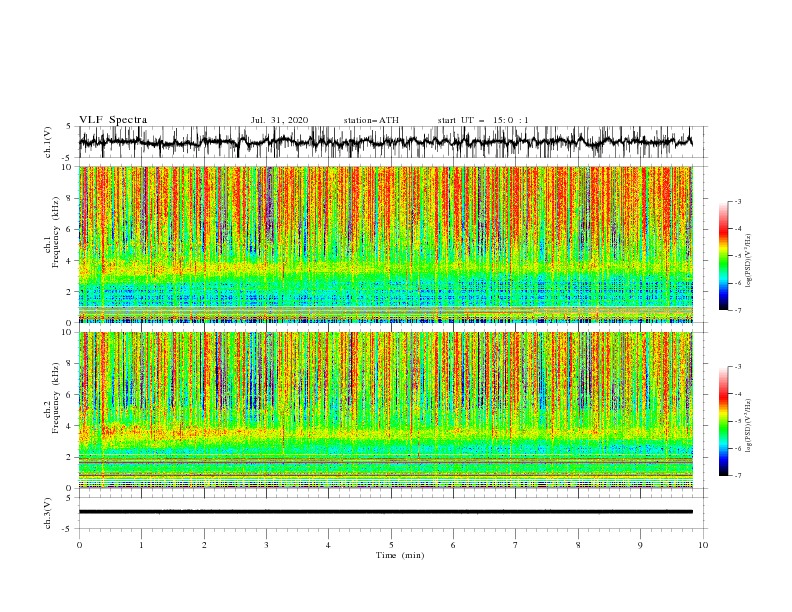The width and height of the screenshot is (792, 612).
Task: Click the "-5" tick on the ch.3(V) axis
Action: tap(68, 529)
